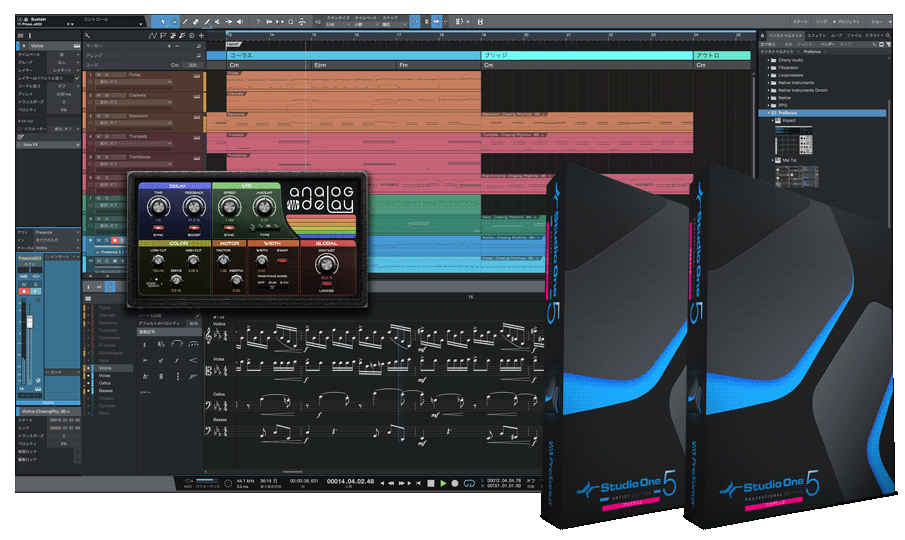Add a marker with the plus icon
Image resolution: width=905 pixels, height=540 pixels.
169,46
